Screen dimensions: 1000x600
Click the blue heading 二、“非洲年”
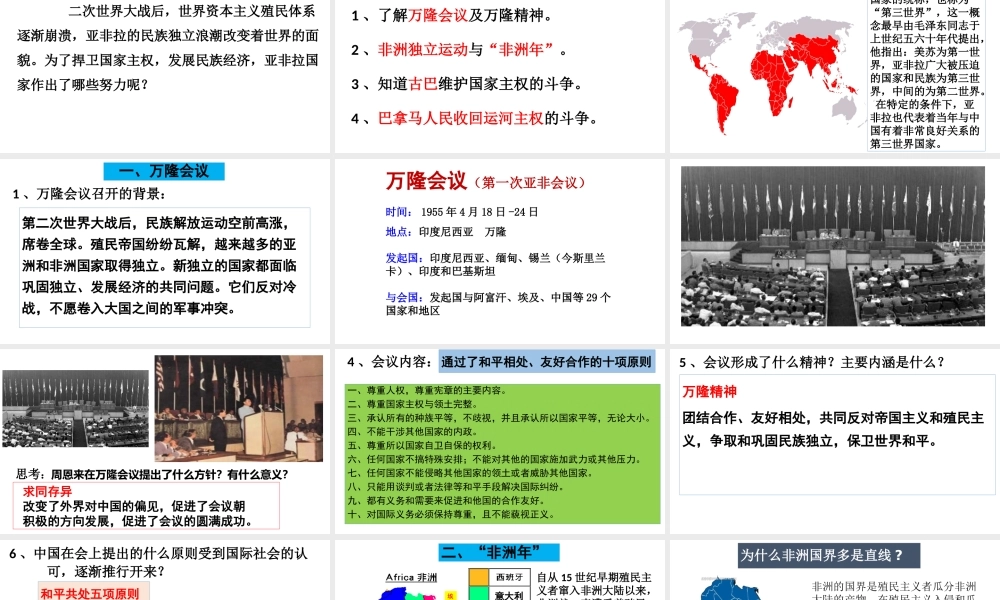[499, 552]
